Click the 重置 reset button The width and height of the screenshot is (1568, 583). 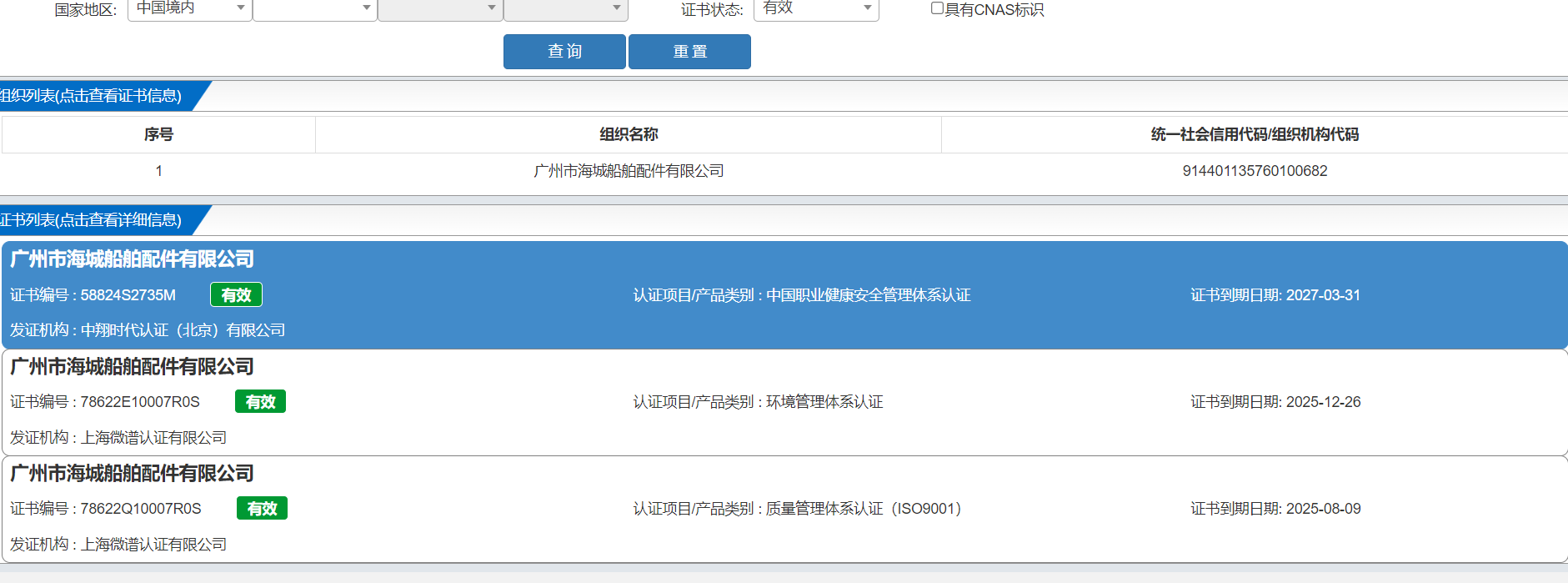click(689, 52)
